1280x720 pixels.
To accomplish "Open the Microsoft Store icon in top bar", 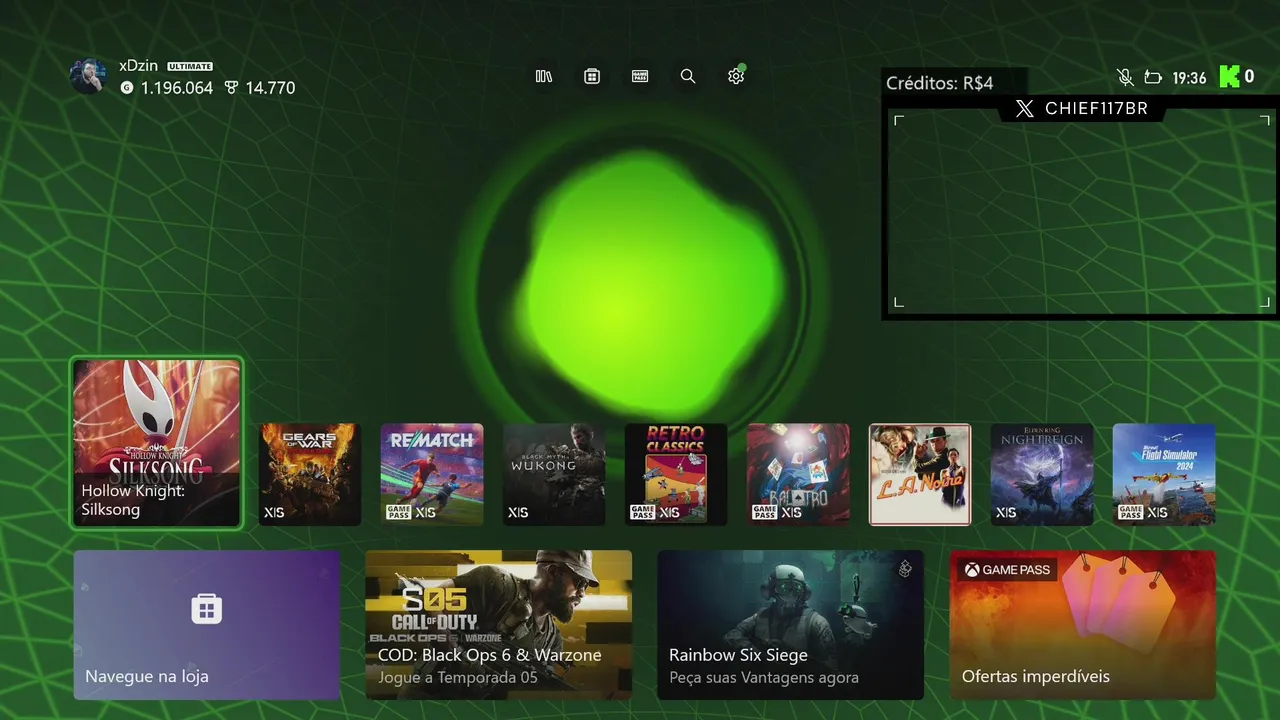I will click(592, 76).
